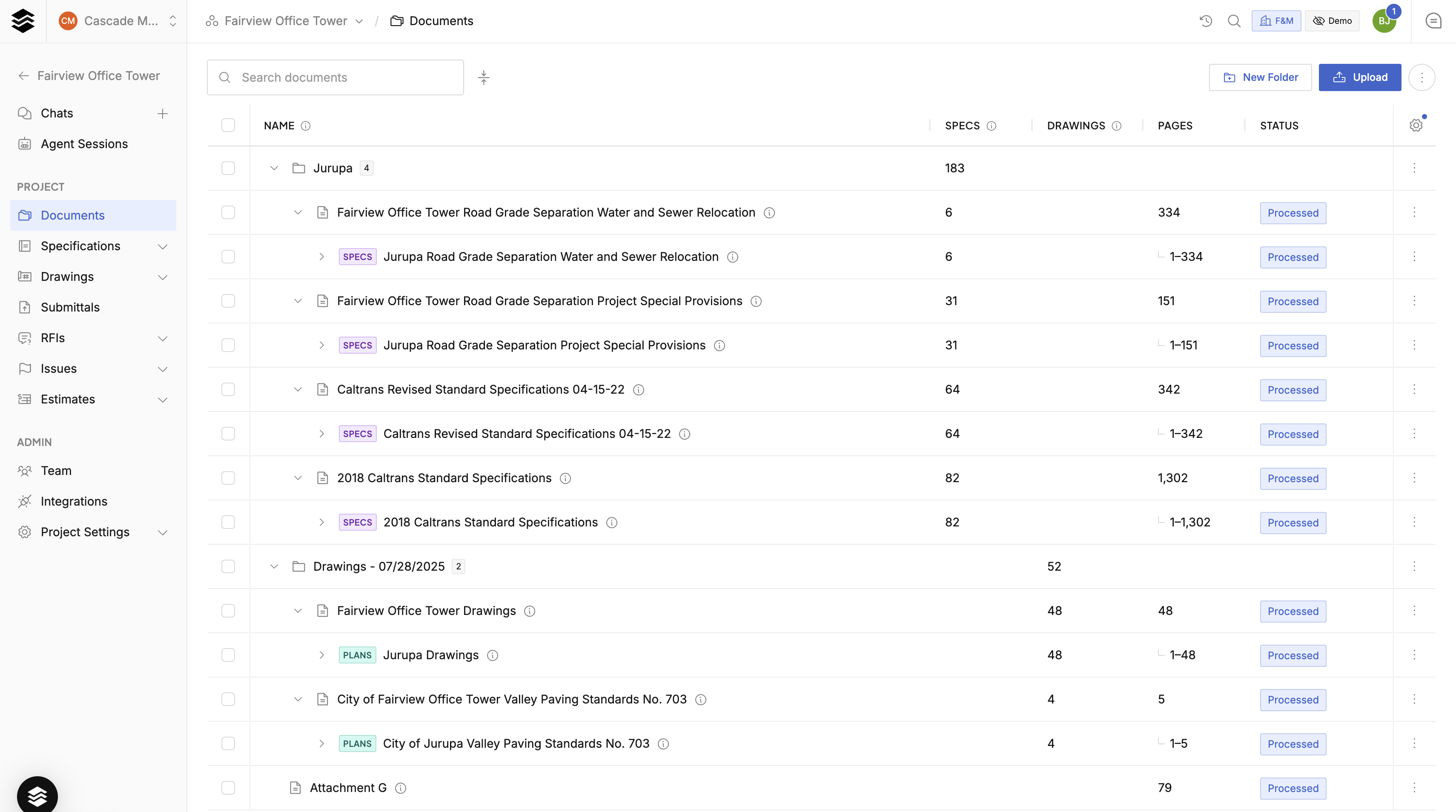This screenshot has height=812, width=1456.
Task: Check the Jurupa folder row checkbox
Action: tap(228, 168)
